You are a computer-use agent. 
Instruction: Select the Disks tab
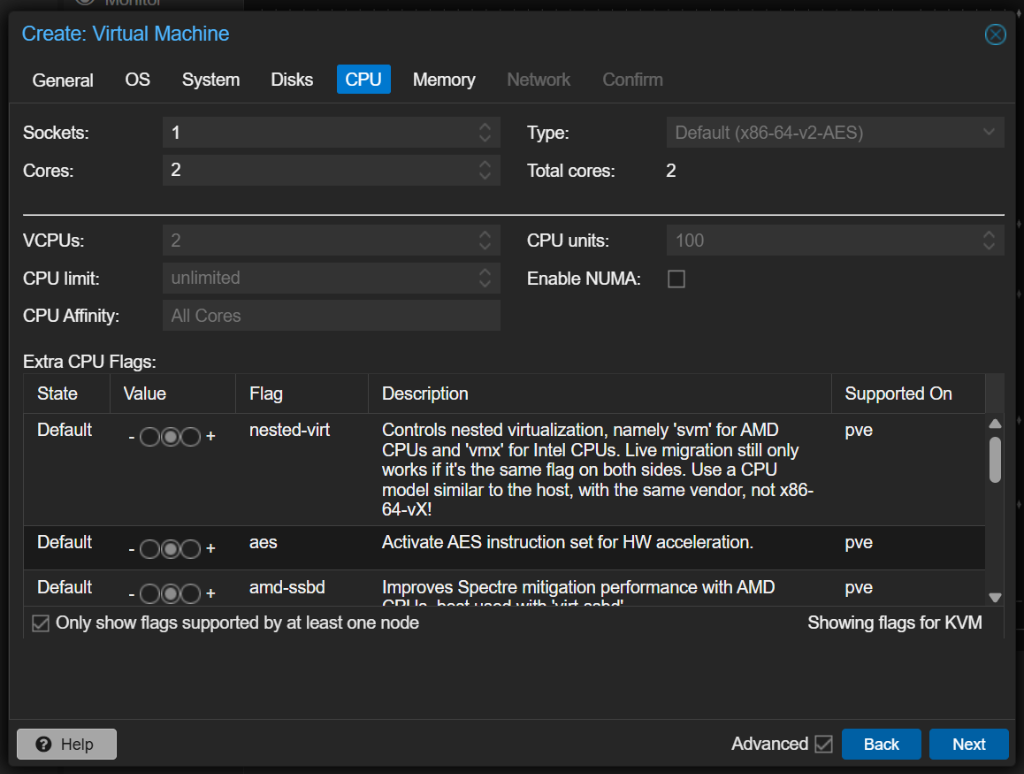tap(292, 80)
